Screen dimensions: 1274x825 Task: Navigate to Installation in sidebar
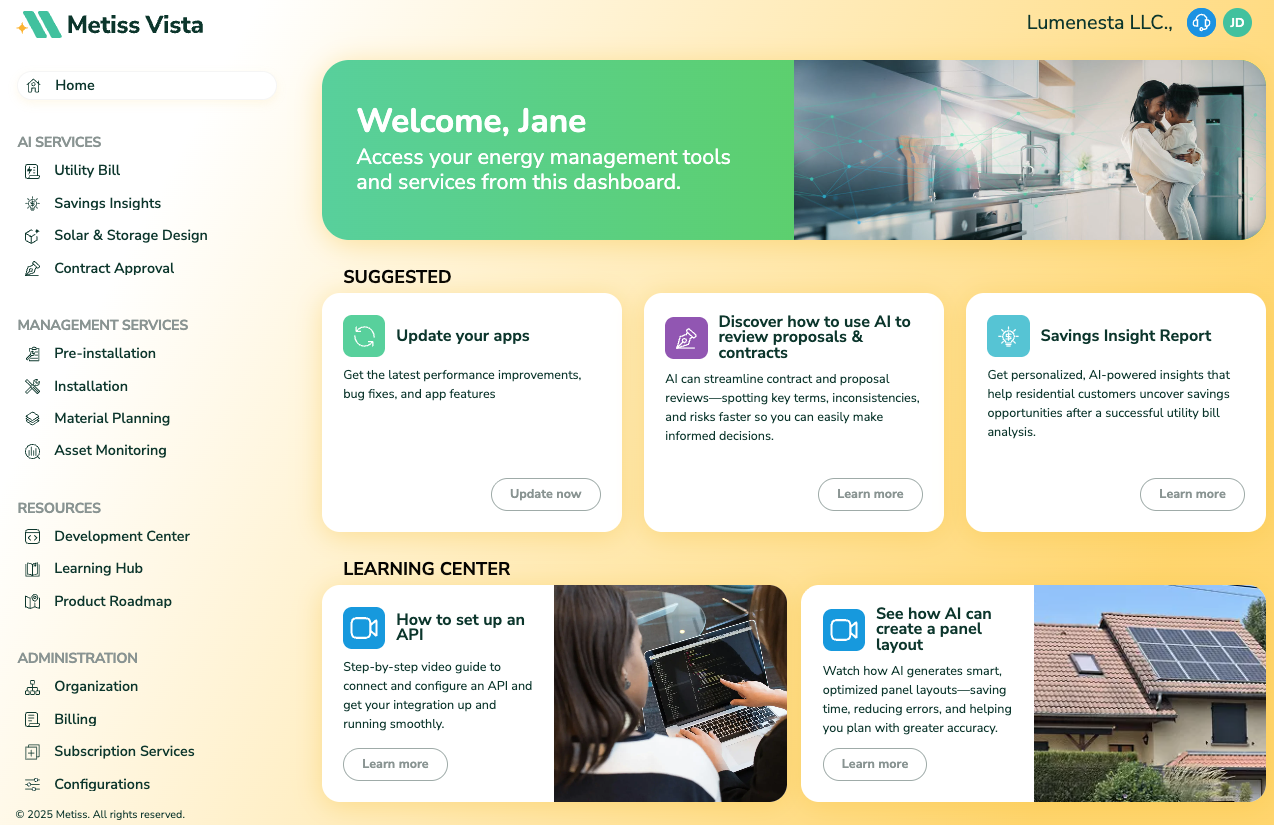pos(91,386)
